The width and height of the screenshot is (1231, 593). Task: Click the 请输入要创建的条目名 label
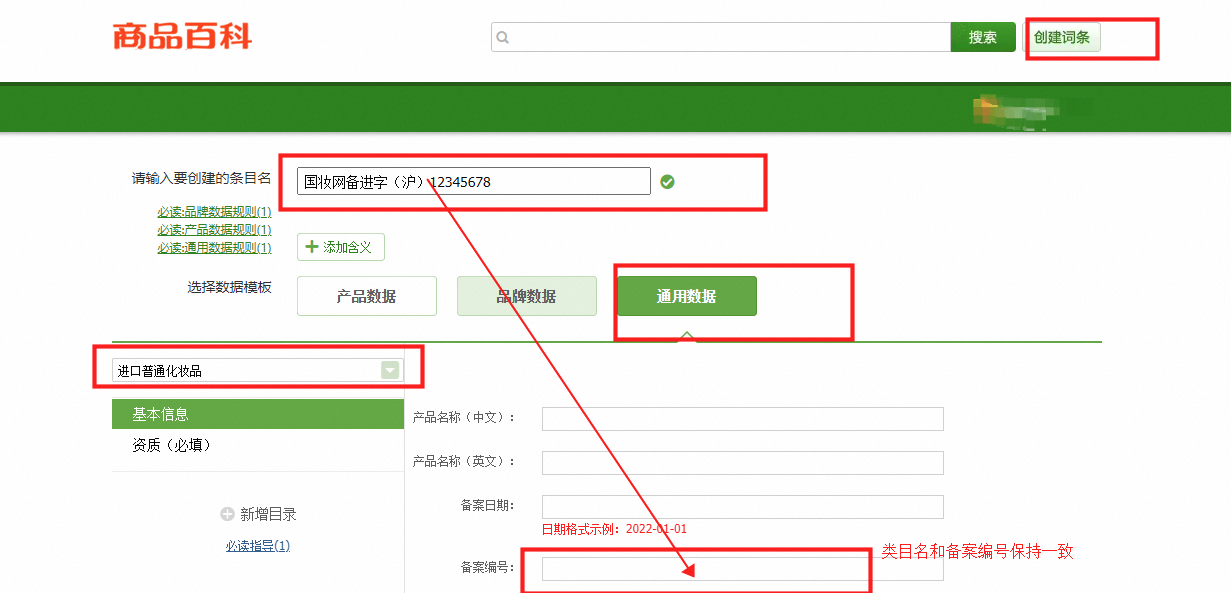point(202,178)
